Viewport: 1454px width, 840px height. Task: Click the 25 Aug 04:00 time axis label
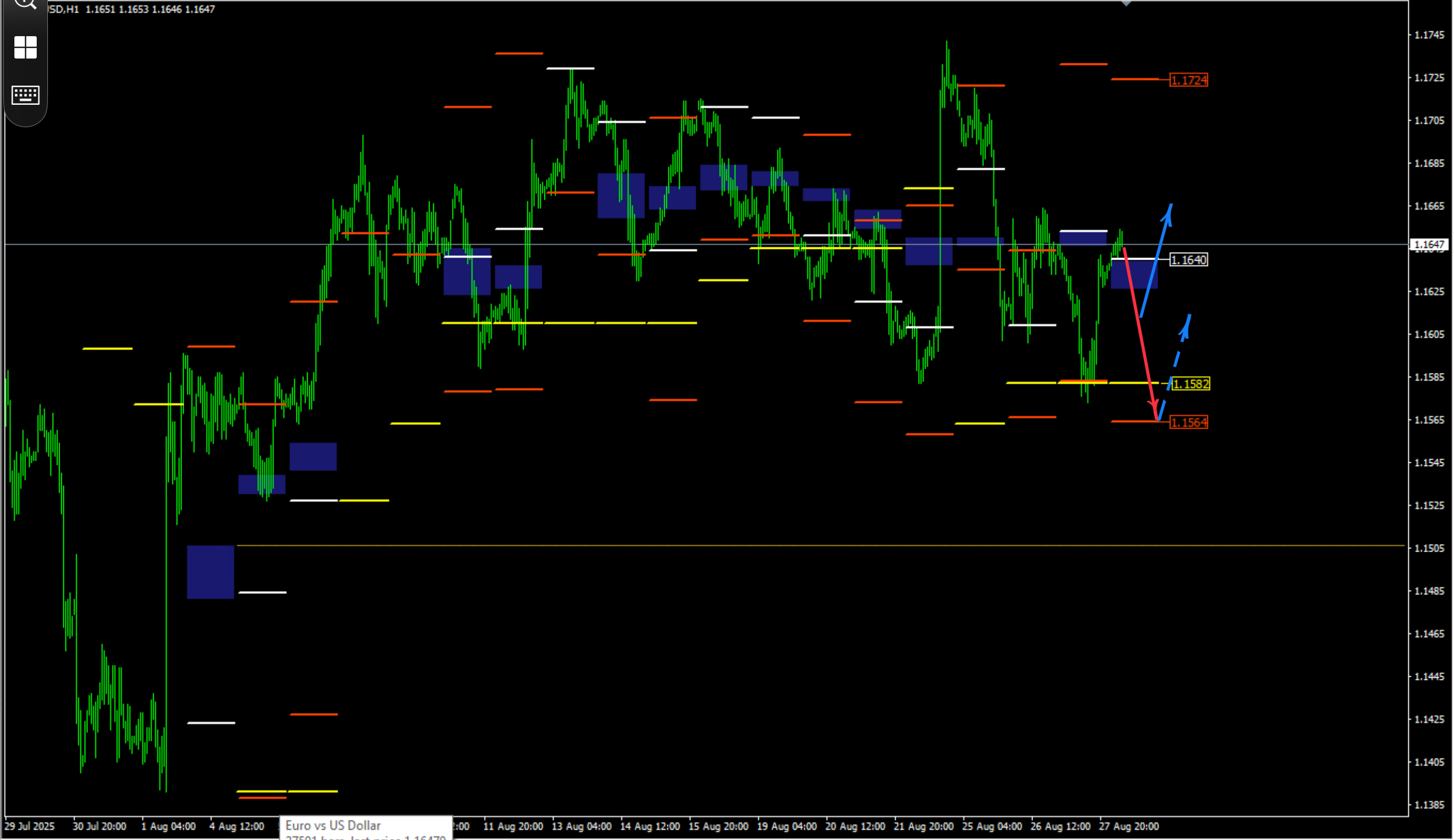coord(993,827)
